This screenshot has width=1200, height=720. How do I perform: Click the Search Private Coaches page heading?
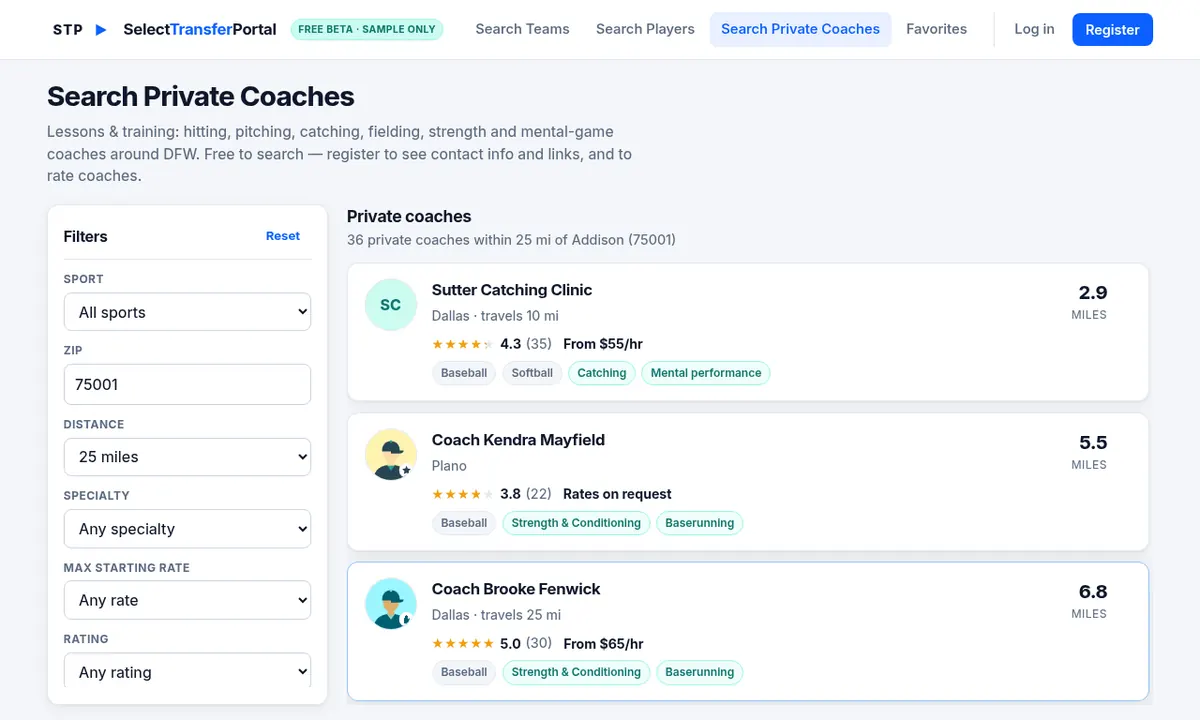tap(201, 97)
